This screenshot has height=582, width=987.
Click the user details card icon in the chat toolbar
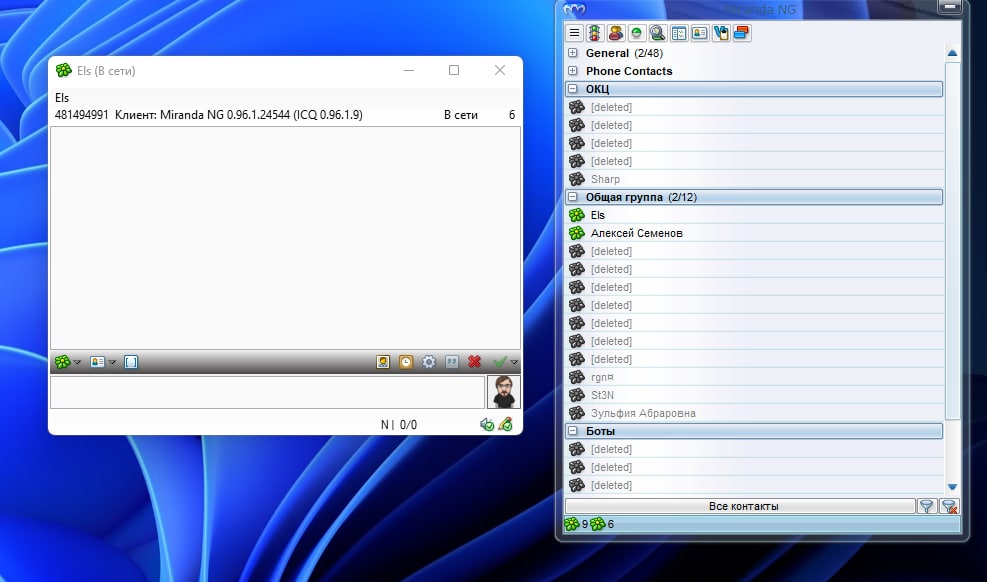point(97,362)
